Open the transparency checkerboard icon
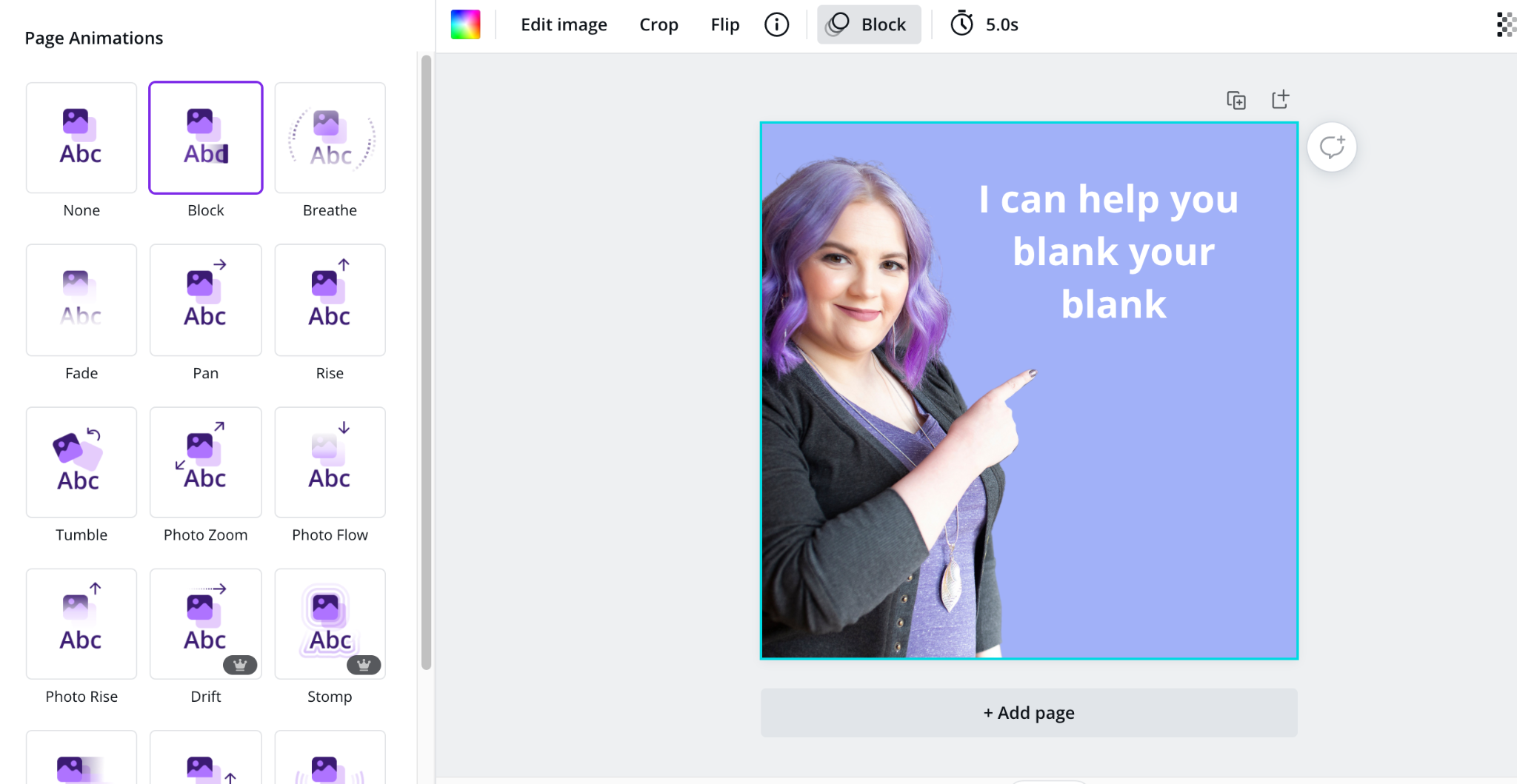Image resolution: width=1517 pixels, height=784 pixels. (x=1506, y=24)
